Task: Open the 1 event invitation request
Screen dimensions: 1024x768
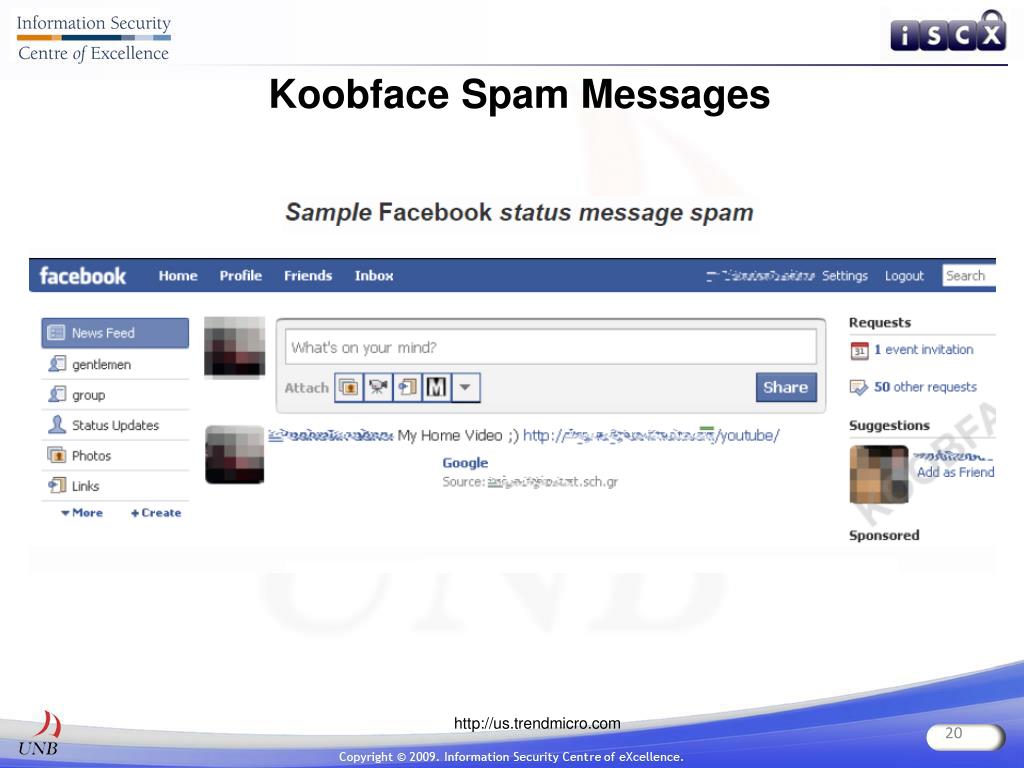Action: pyautogui.click(x=923, y=349)
